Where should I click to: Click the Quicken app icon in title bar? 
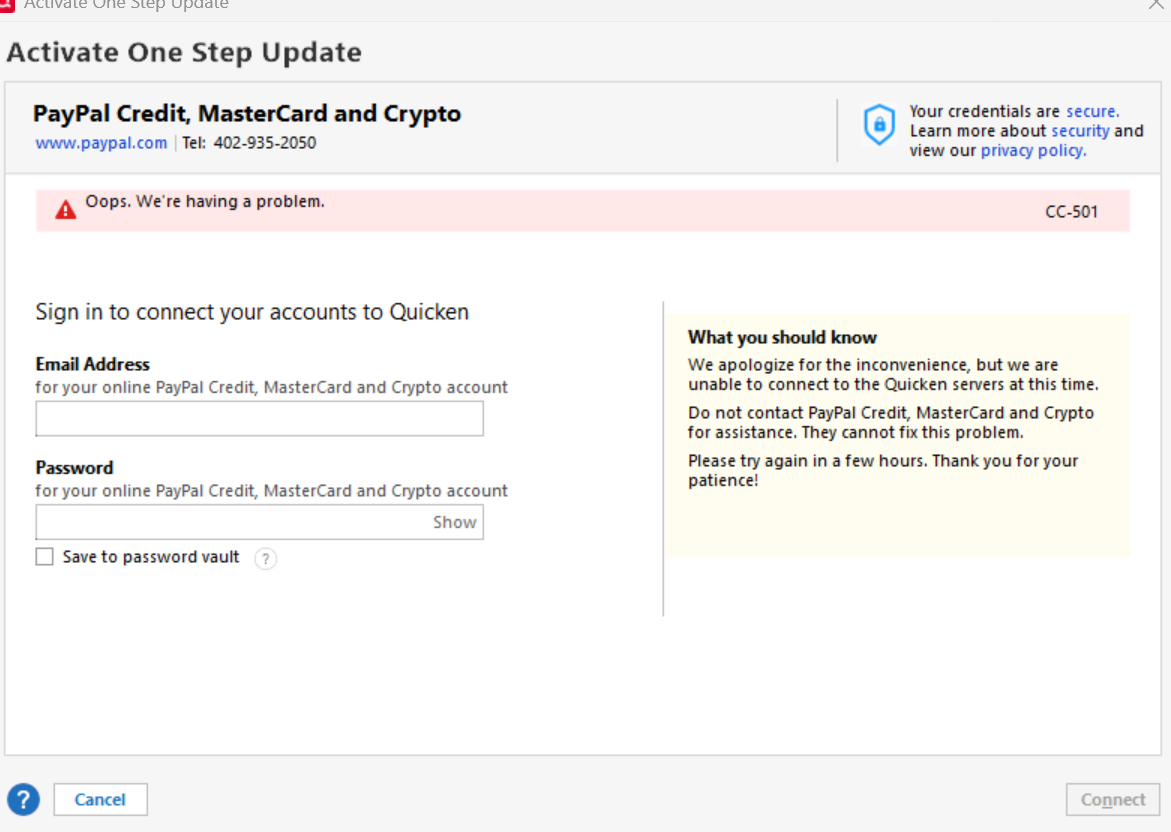(x=7, y=5)
